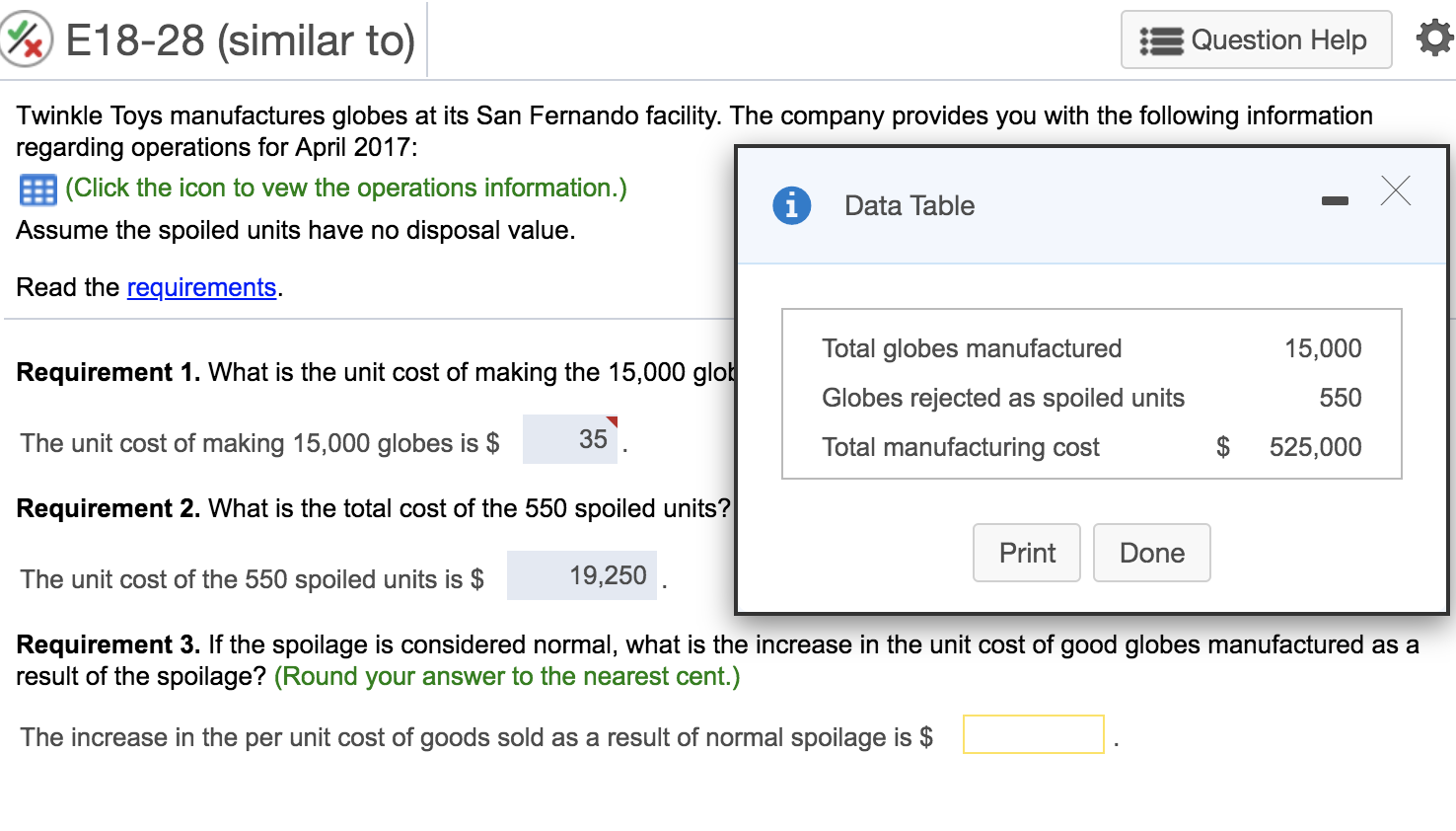This screenshot has height=831, width=1456.
Task: Click the spoiled units cost field showing 19,250
Action: [x=582, y=575]
